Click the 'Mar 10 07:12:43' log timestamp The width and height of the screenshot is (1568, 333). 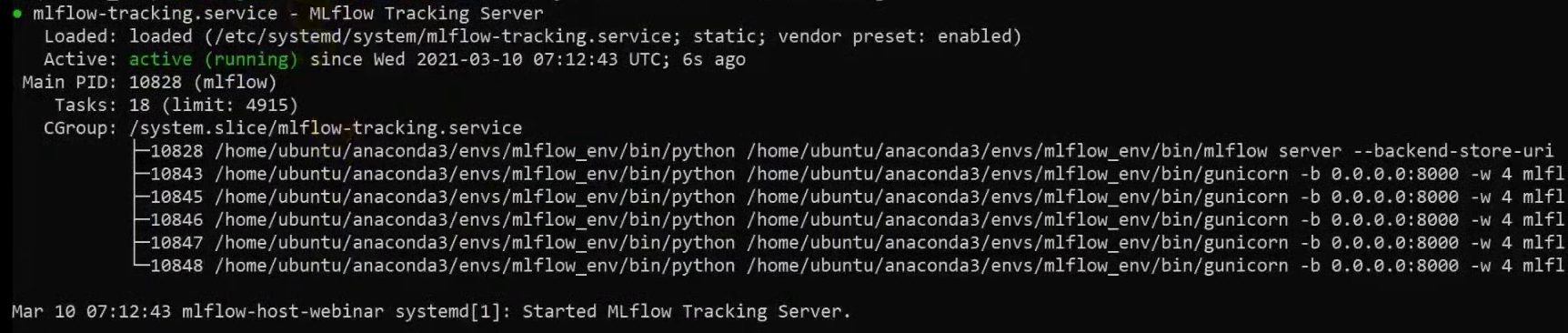[91, 311]
